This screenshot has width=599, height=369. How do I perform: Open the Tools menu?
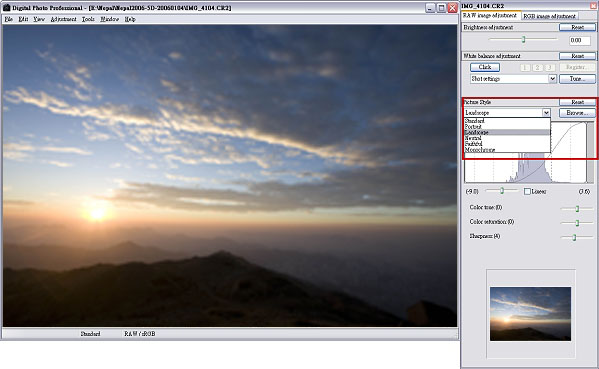[x=88, y=19]
